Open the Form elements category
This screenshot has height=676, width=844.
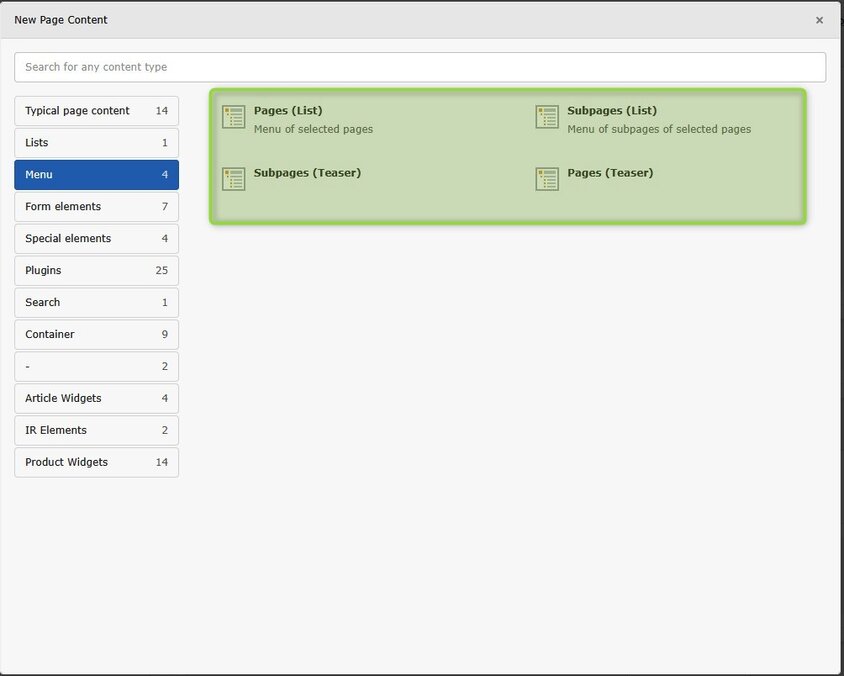click(x=96, y=207)
